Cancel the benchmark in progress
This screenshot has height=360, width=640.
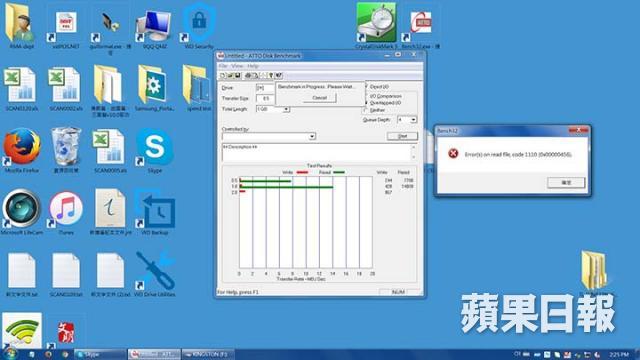(319, 98)
